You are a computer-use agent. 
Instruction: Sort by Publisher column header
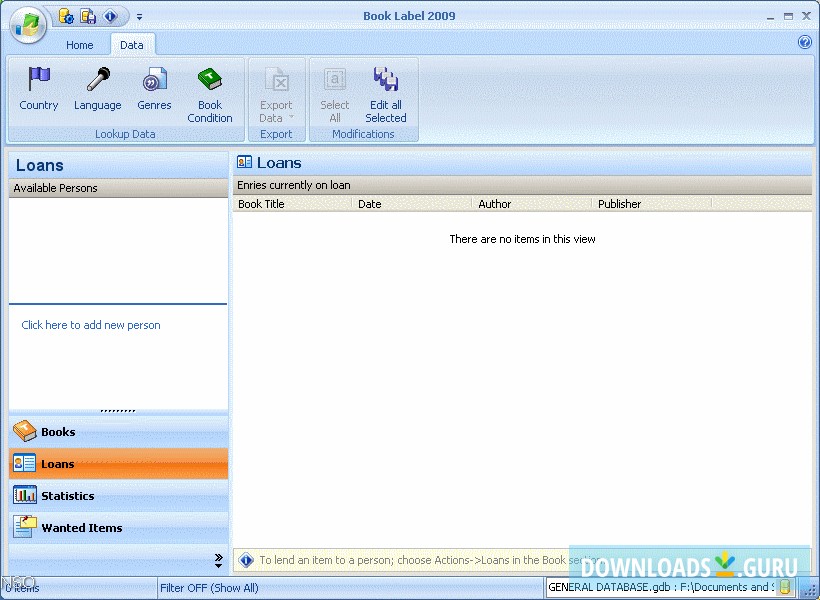652,204
